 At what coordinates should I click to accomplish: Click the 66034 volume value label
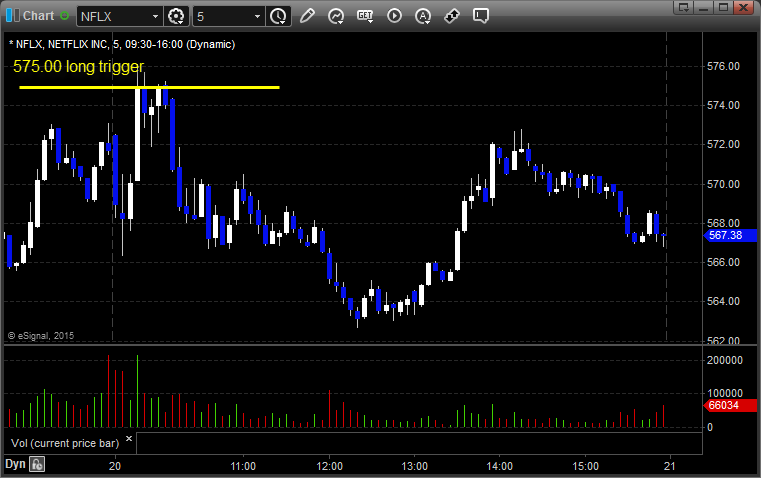(723, 406)
